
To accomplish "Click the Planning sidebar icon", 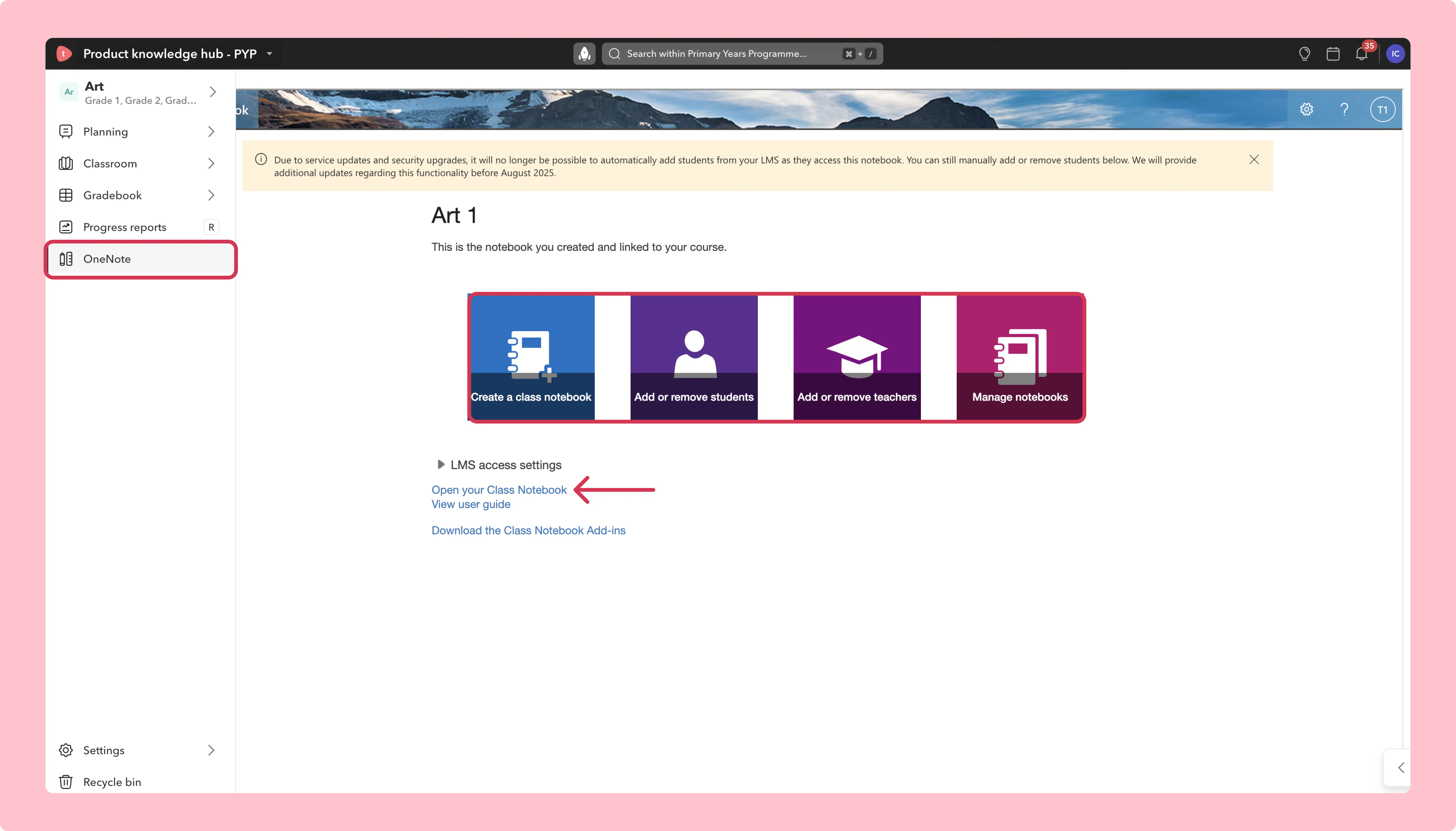I will [66, 132].
